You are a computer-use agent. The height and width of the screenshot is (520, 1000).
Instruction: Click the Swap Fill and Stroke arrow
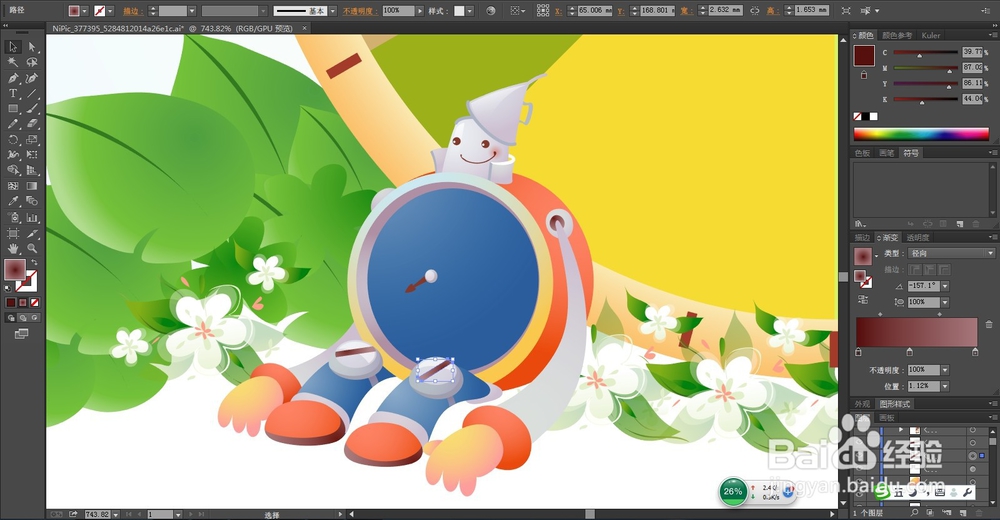(34, 262)
